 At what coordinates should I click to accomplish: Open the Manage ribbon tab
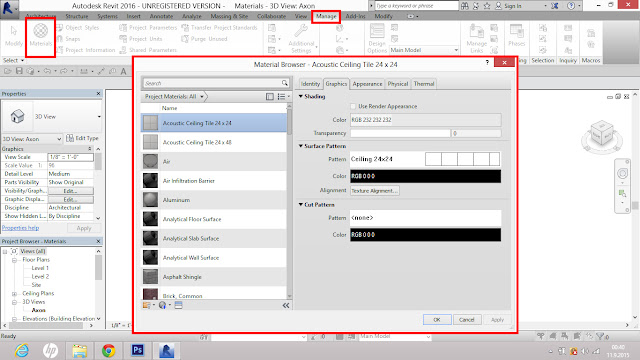[326, 16]
